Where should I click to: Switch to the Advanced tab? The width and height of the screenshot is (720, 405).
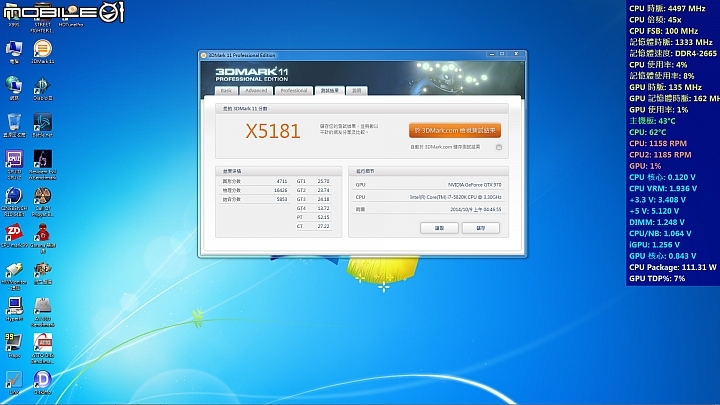click(x=256, y=90)
